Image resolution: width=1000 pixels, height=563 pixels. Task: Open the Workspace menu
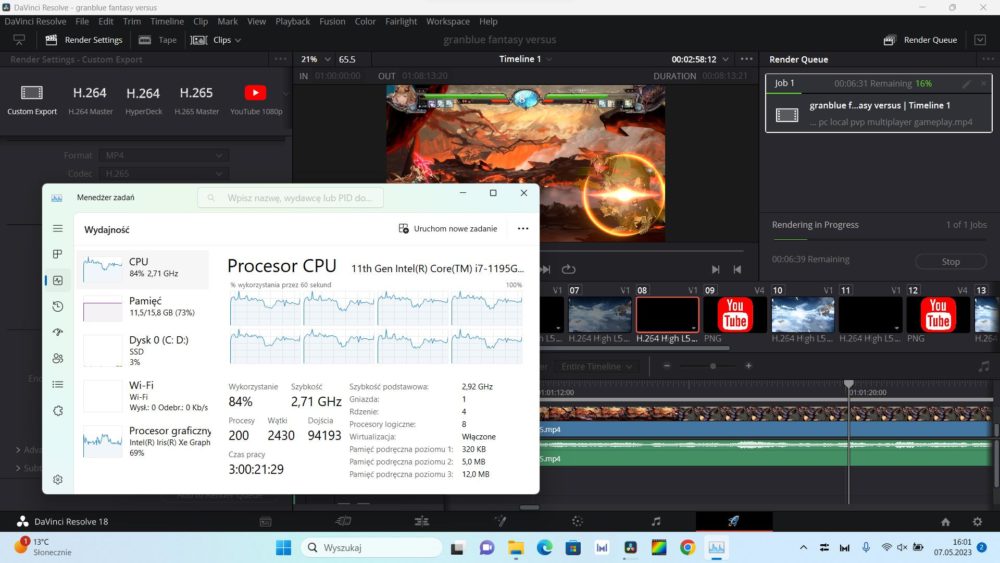click(x=448, y=21)
